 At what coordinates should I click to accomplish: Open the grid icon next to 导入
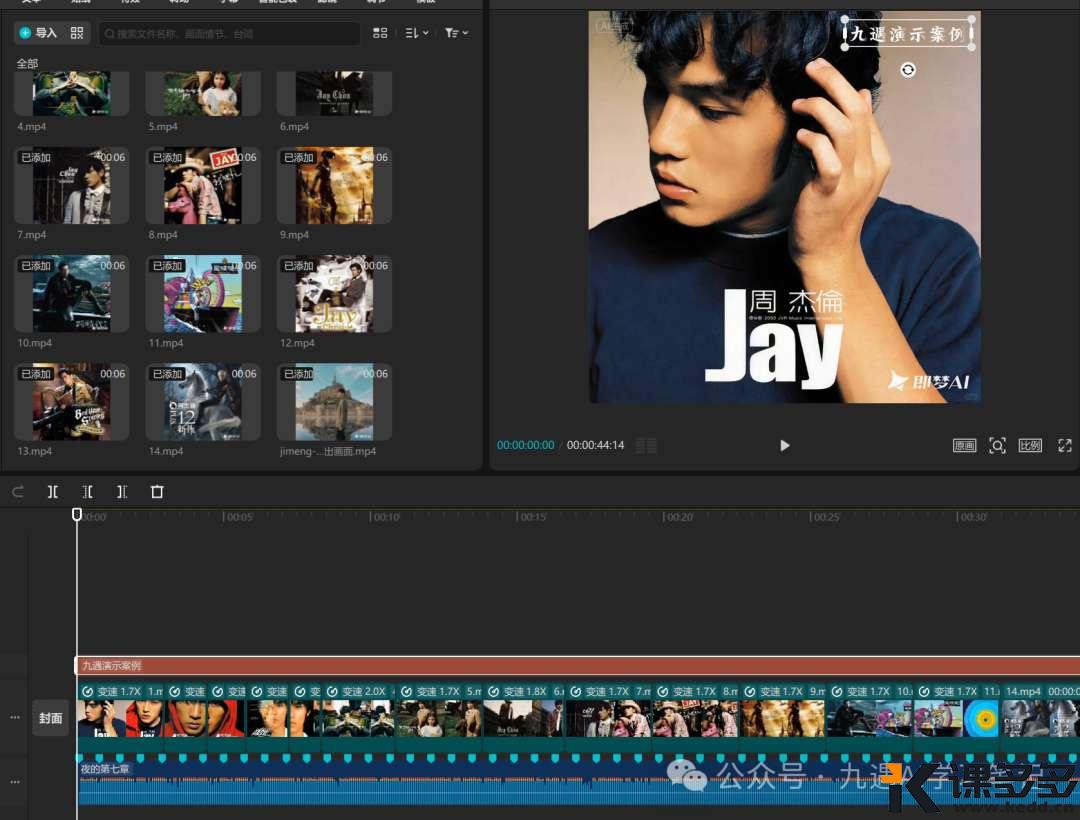(x=76, y=32)
